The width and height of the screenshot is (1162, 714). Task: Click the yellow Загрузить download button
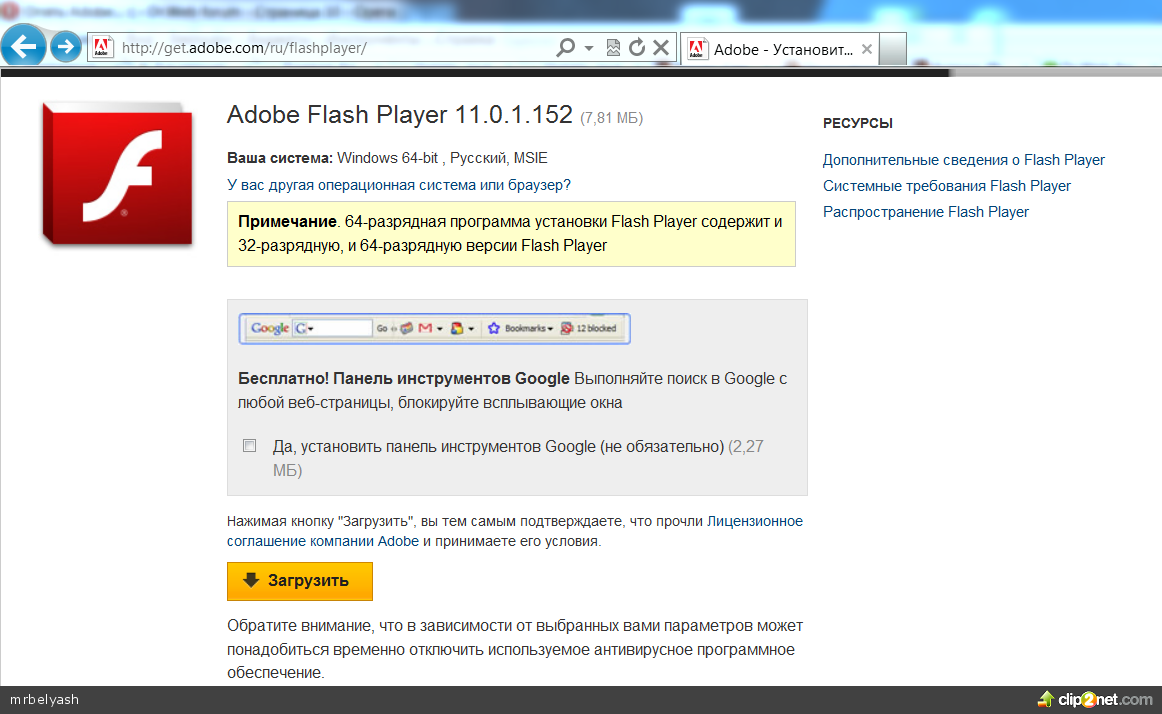(299, 581)
